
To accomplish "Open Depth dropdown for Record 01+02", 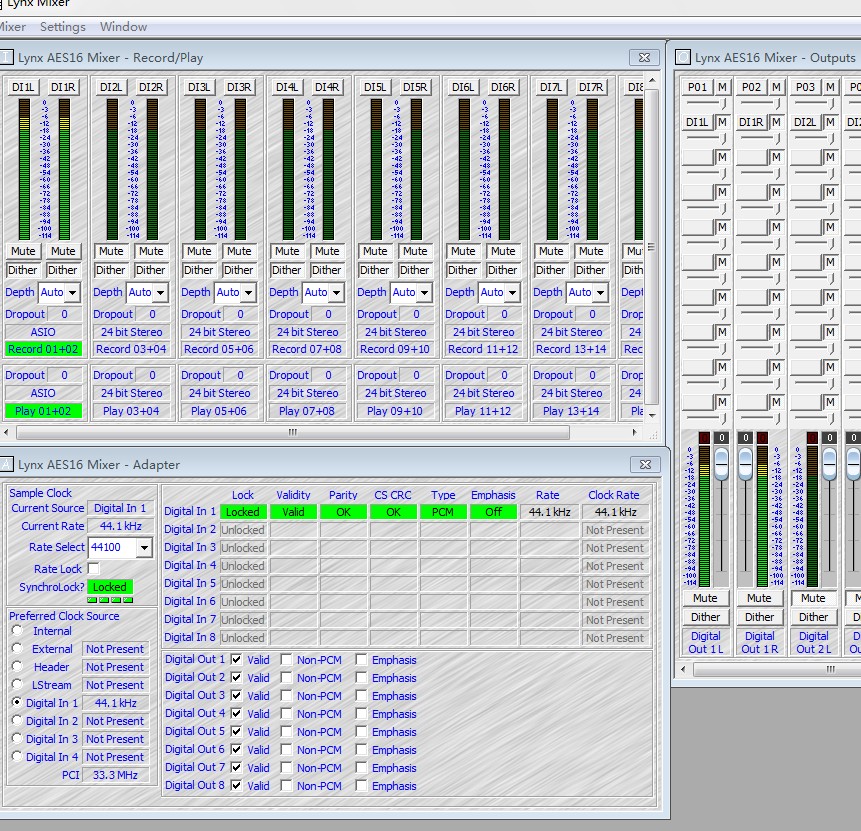I will [72, 293].
